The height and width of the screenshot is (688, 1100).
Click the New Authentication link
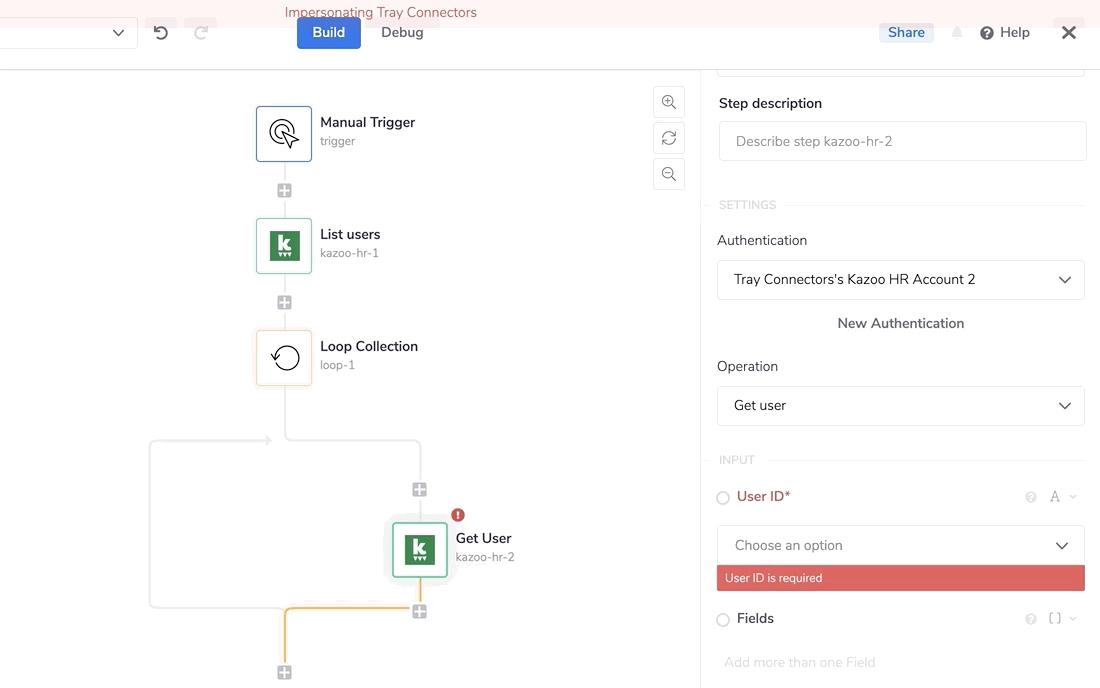900,324
